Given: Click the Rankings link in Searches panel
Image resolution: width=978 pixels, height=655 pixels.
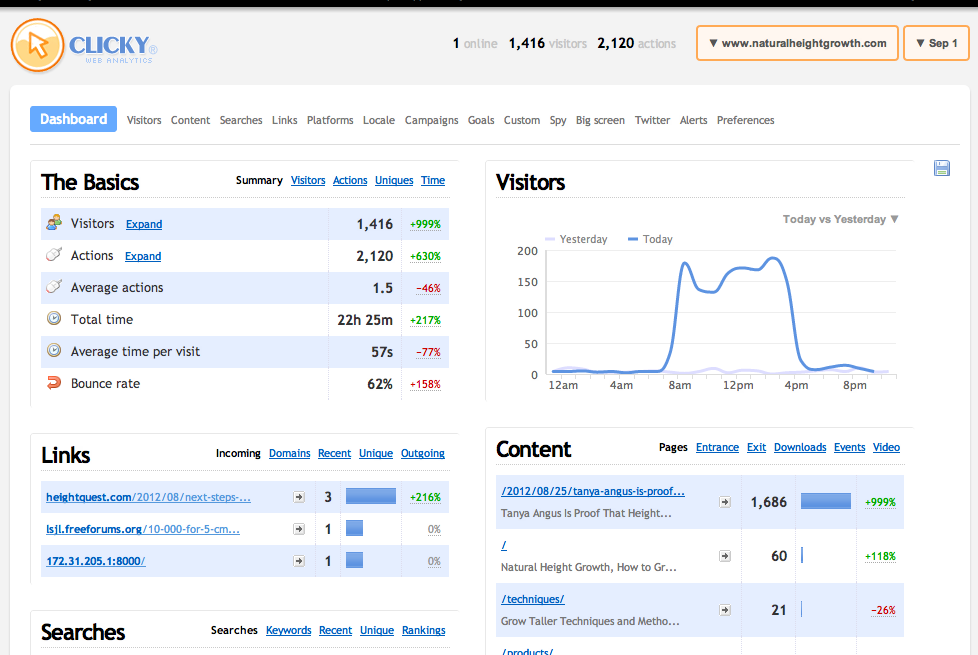Looking at the screenshot, I should (424, 630).
